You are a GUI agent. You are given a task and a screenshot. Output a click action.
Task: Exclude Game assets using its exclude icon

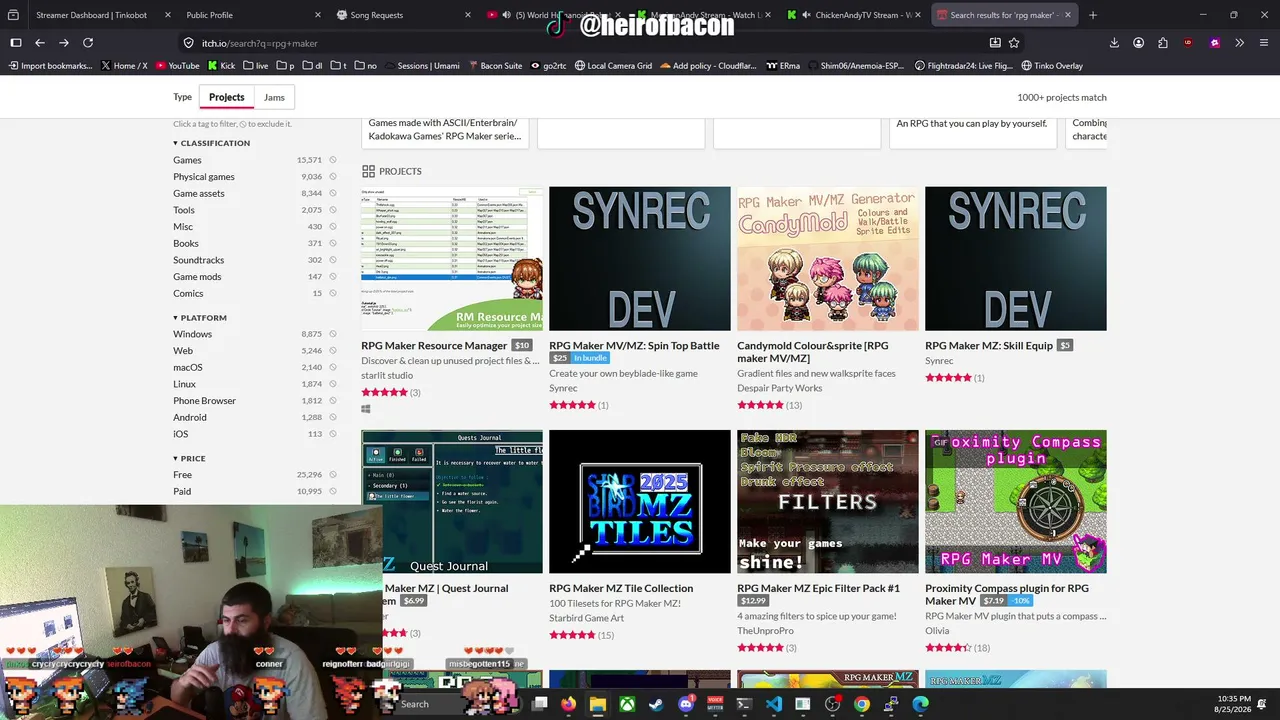click(x=333, y=193)
